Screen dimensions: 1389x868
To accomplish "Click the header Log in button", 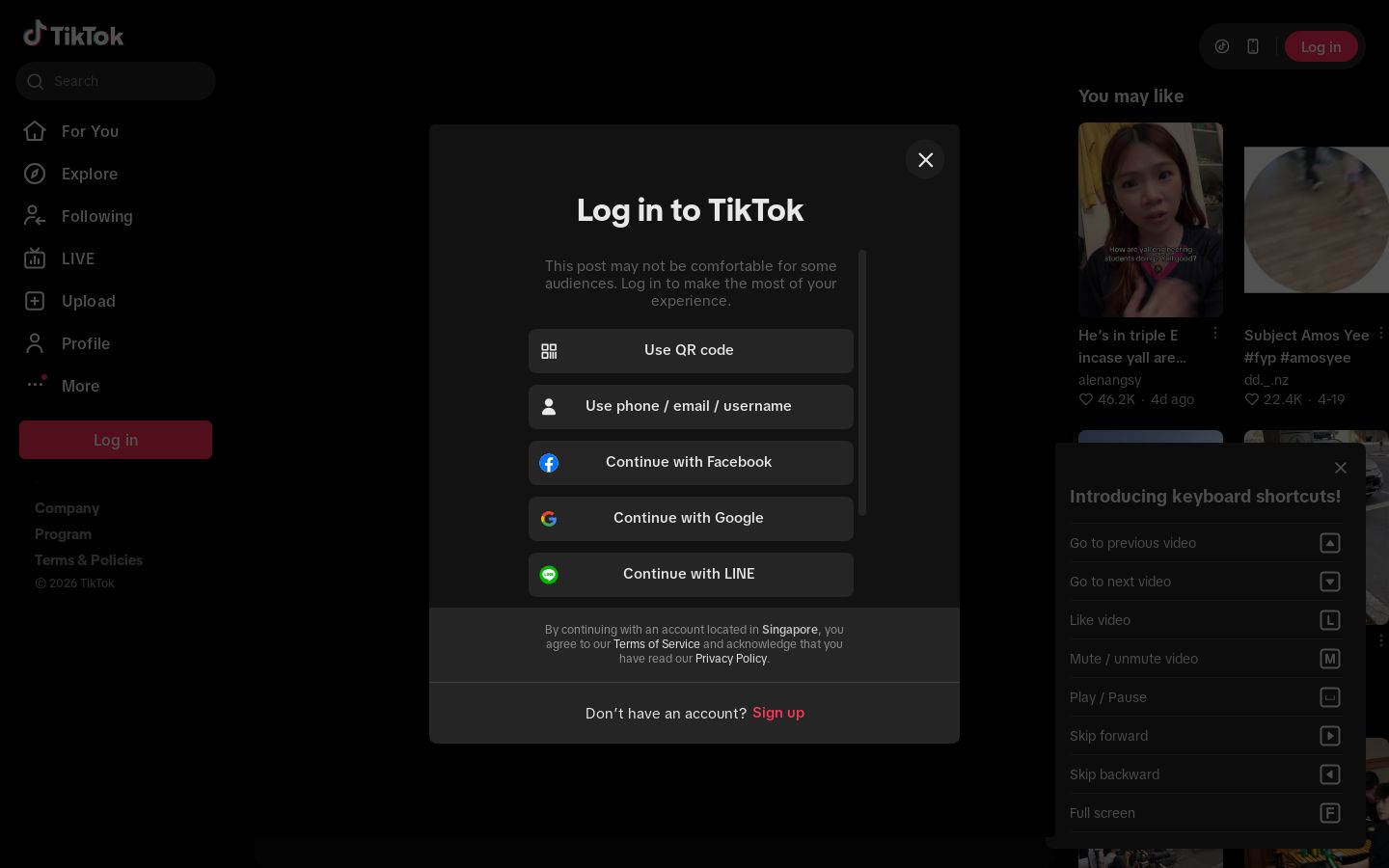I will (x=1321, y=46).
